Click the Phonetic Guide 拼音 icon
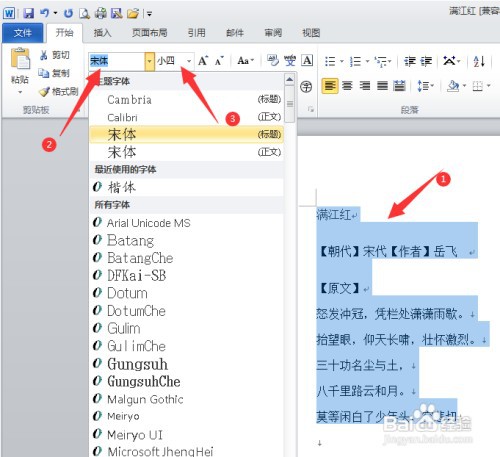Viewport: 500px width, 457px height. pyautogui.click(x=290, y=61)
